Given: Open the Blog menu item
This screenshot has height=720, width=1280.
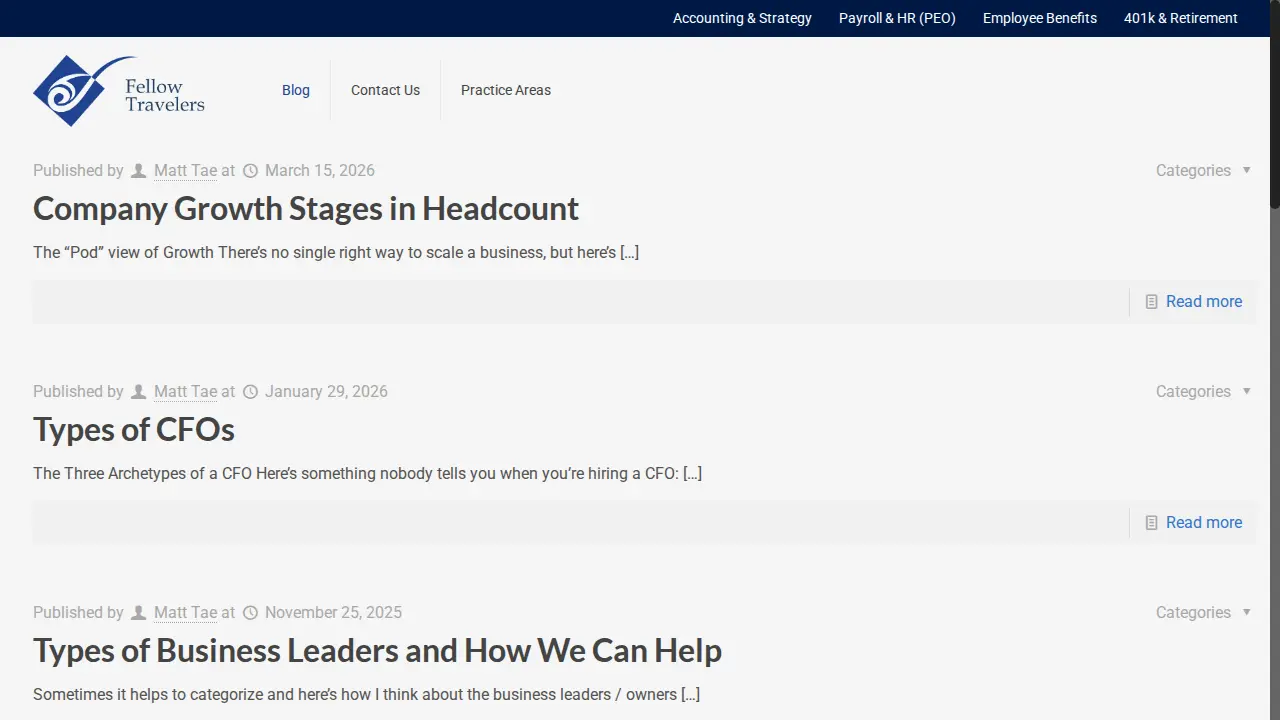Looking at the screenshot, I should point(296,90).
